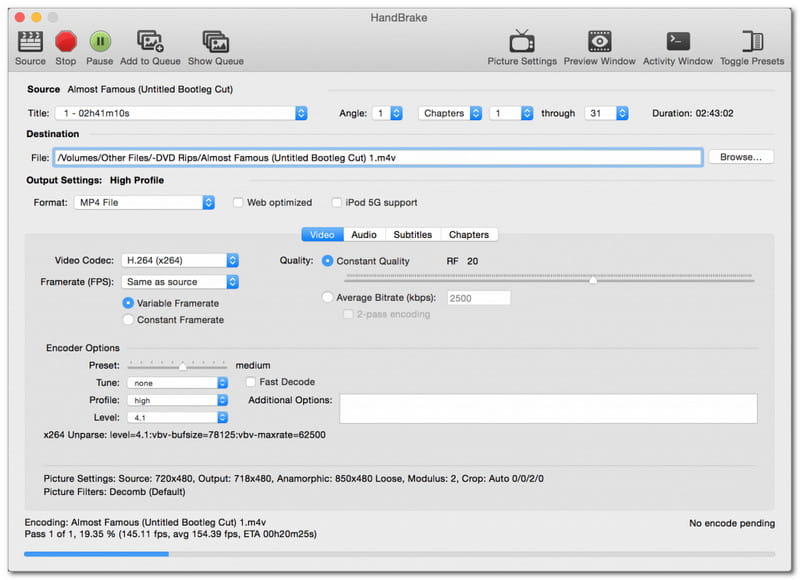Open the Preview Window
The height and width of the screenshot is (580, 800).
click(599, 41)
